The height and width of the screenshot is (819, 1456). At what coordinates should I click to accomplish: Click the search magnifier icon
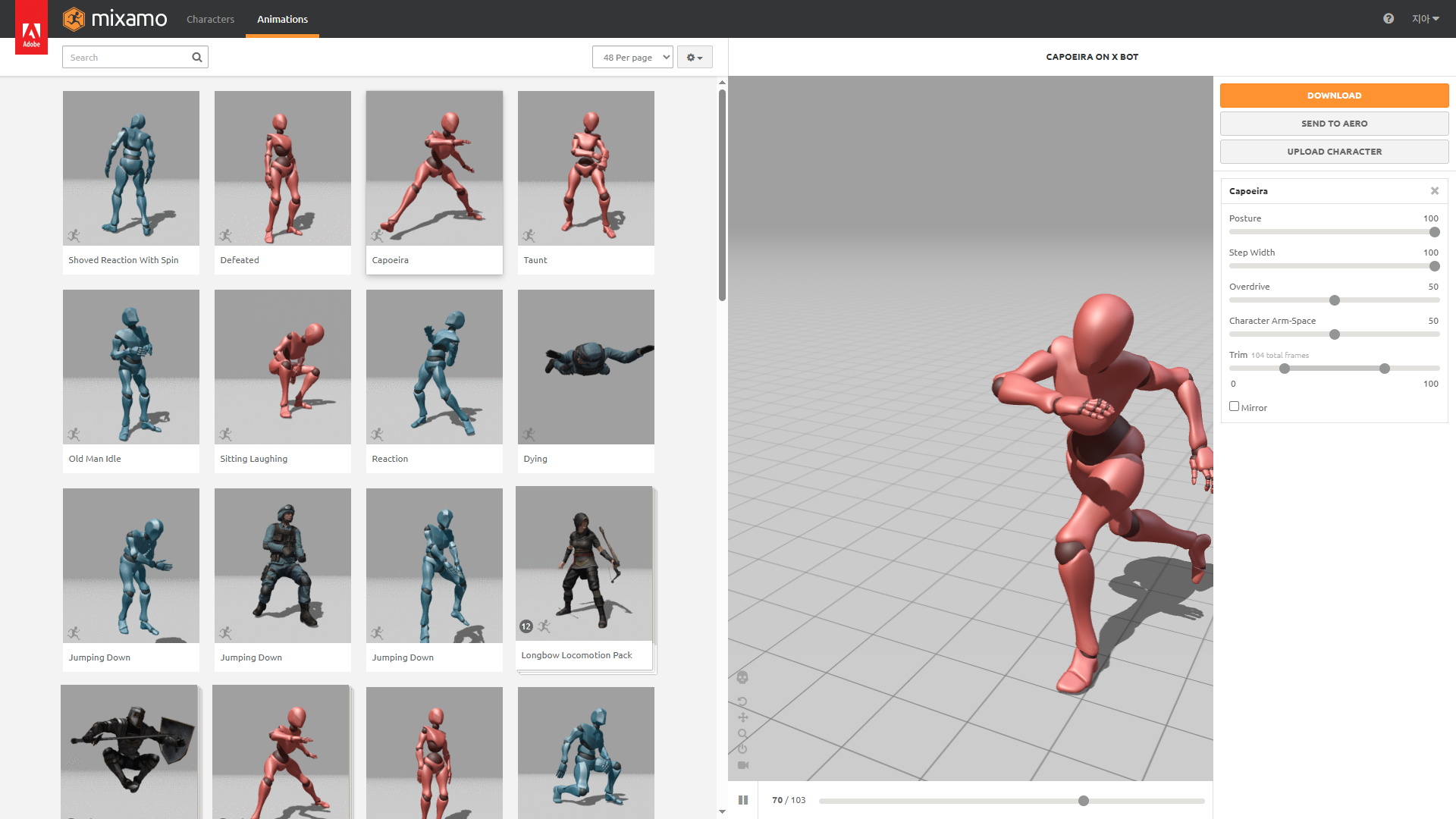point(197,57)
